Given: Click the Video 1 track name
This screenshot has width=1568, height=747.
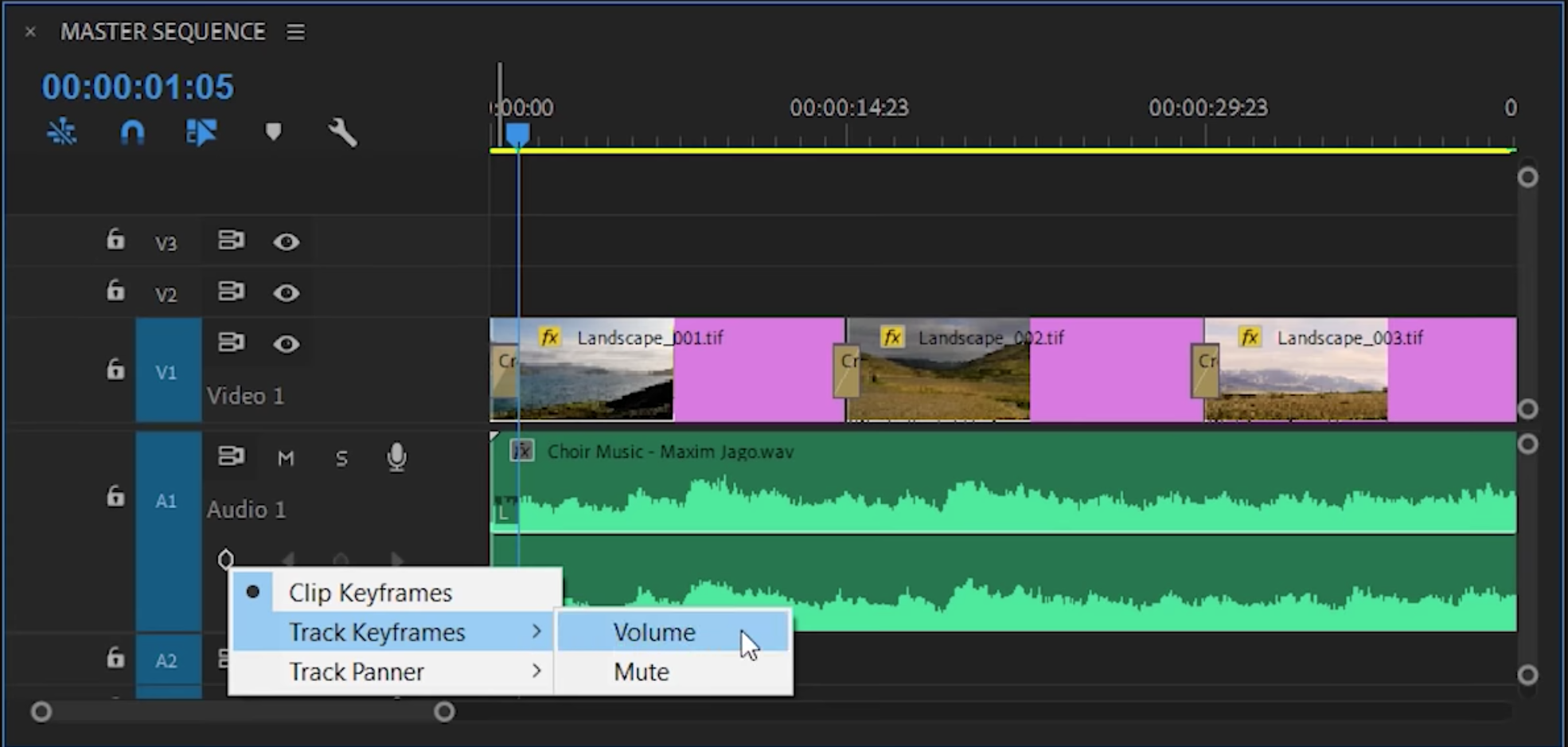Looking at the screenshot, I should 245,396.
